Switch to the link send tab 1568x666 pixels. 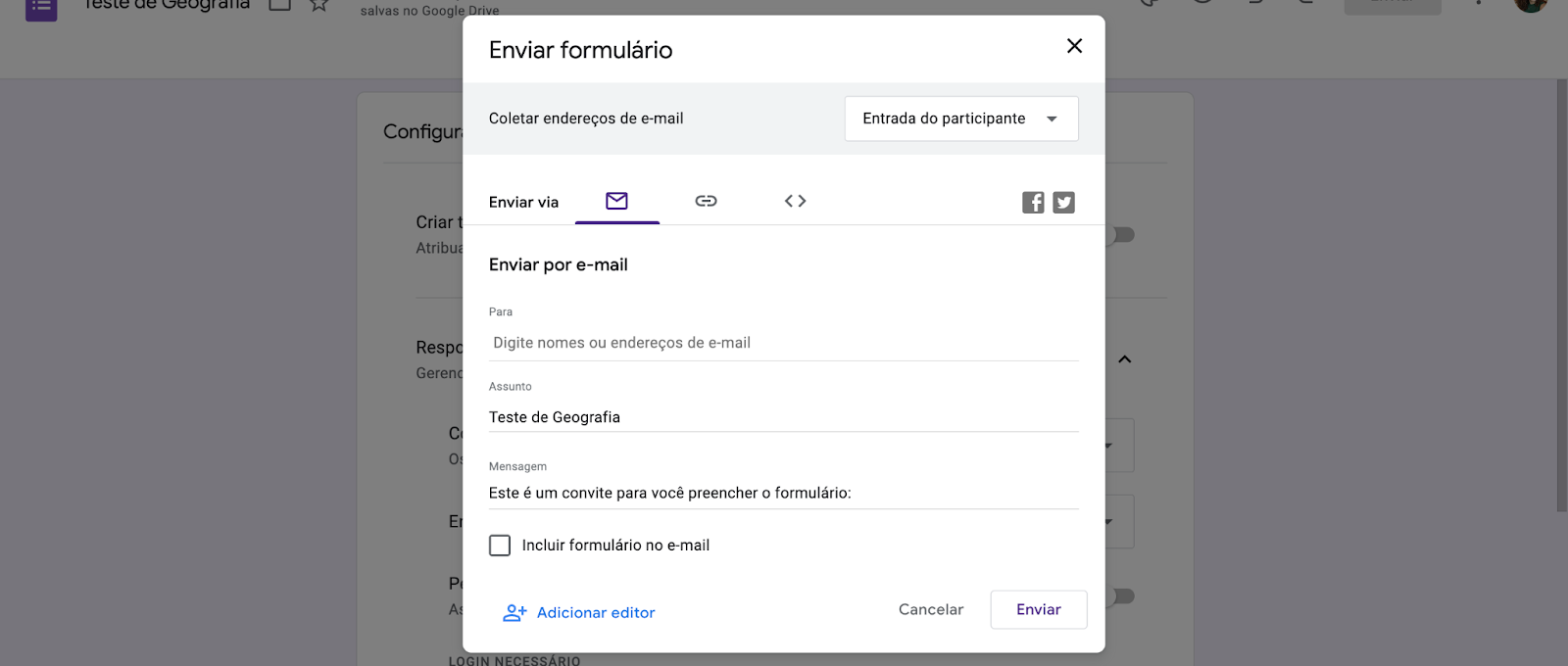click(706, 201)
